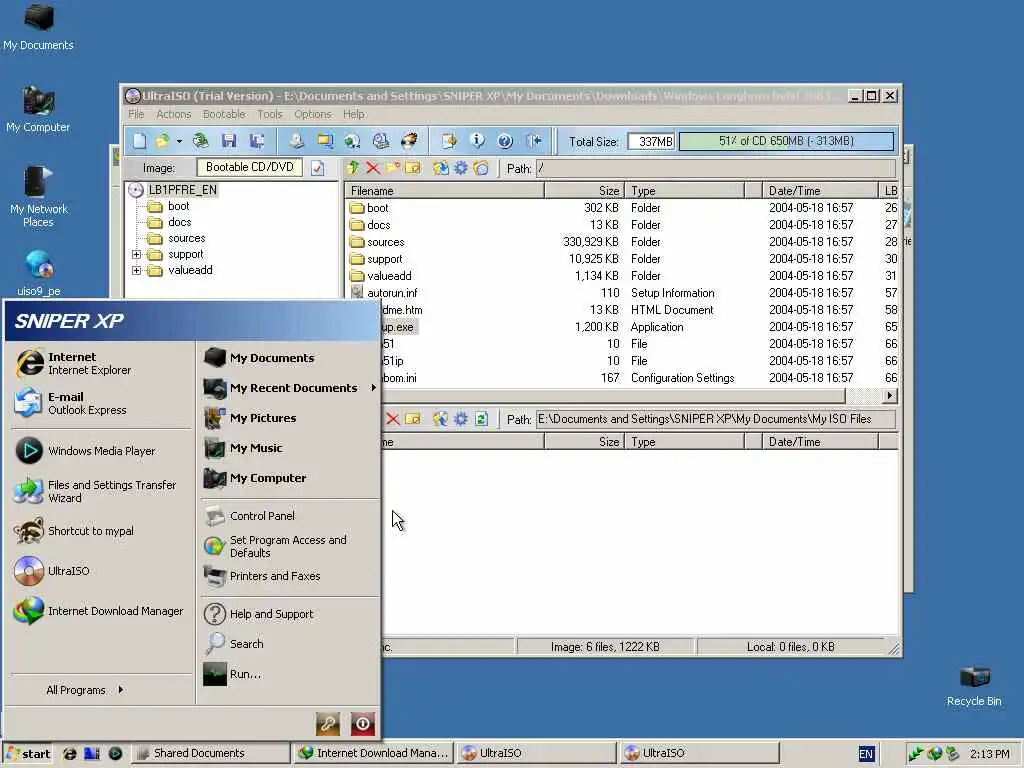Switch to Shared Documents taskbar button
This screenshot has width=1024, height=768.
(210, 753)
